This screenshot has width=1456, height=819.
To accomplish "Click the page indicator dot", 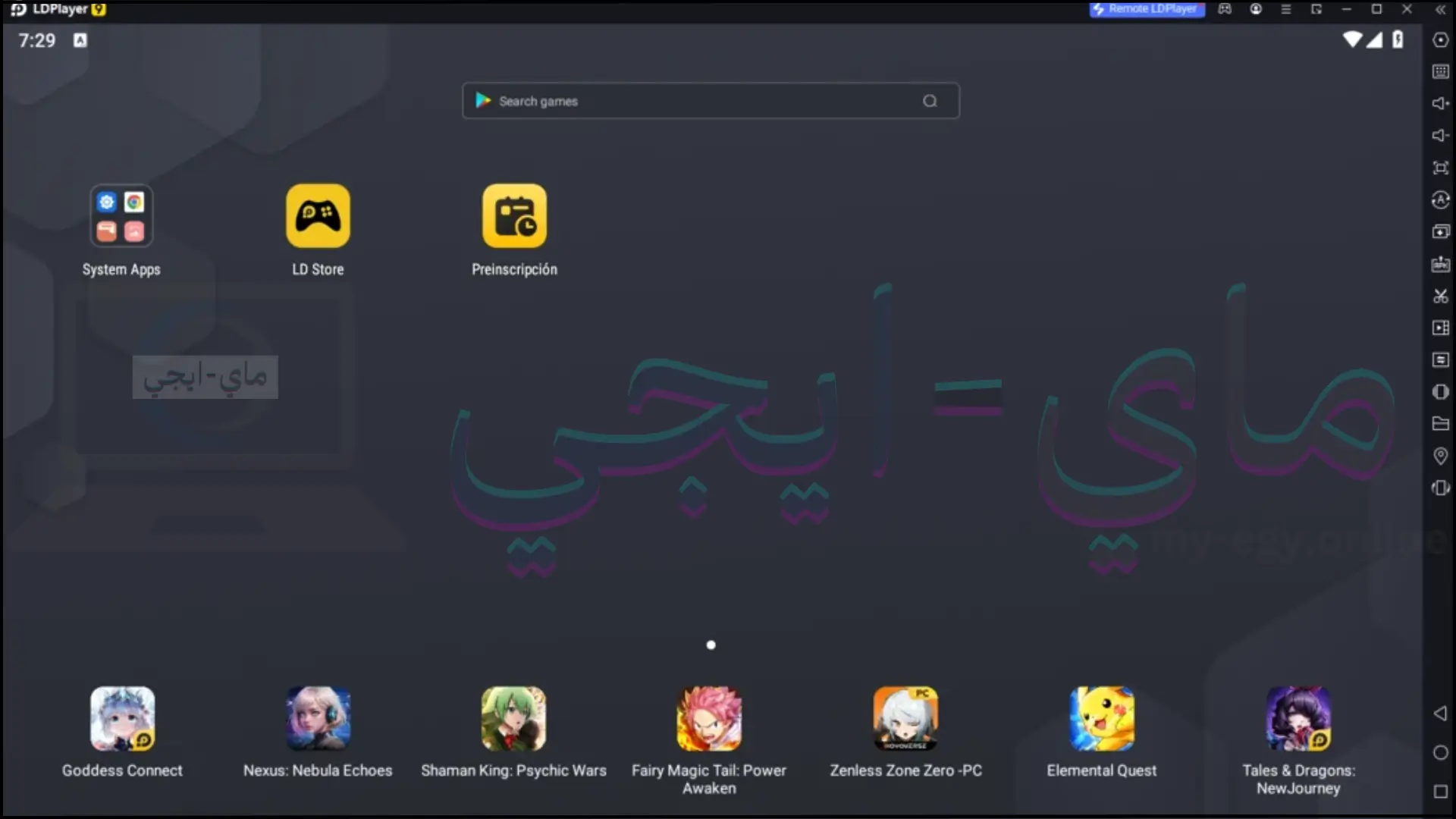I will click(x=711, y=645).
